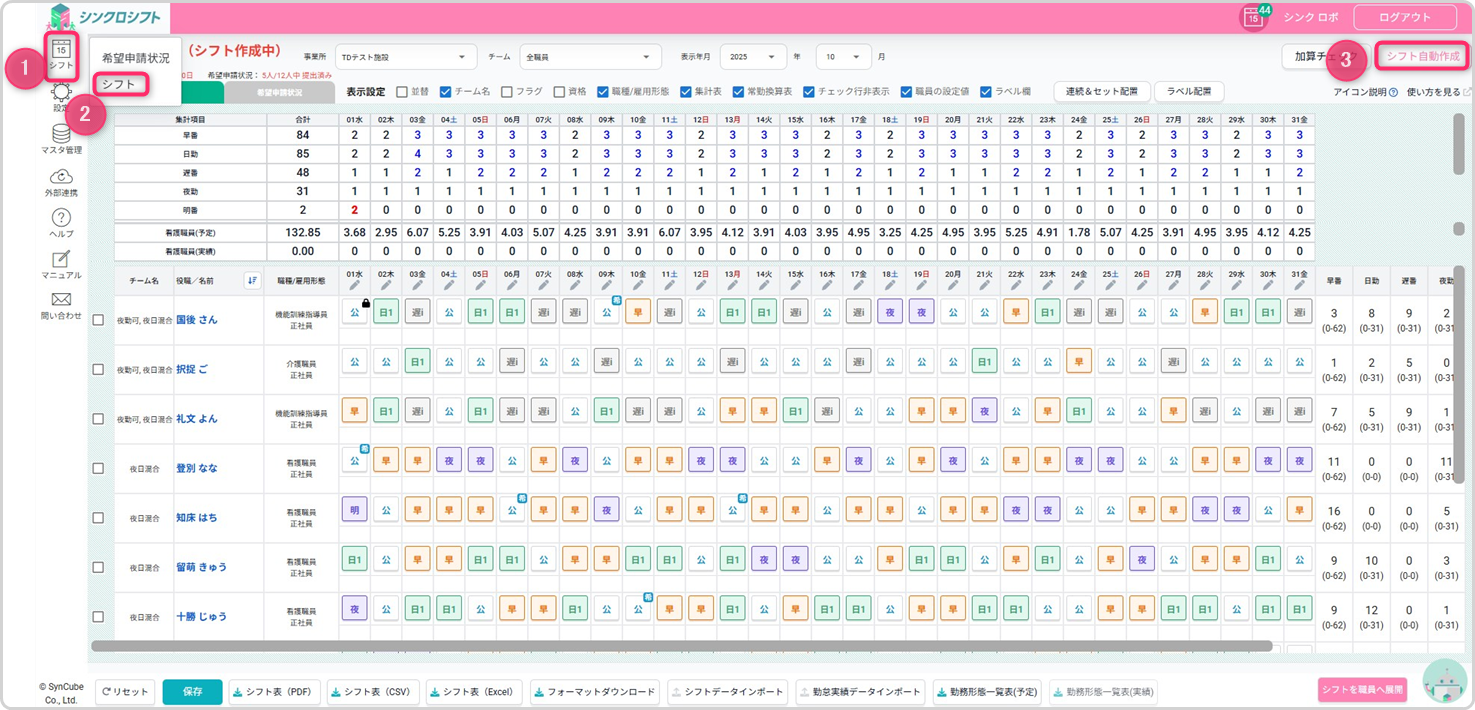Uncheck the チーム名 checkbox

click(x=446, y=91)
